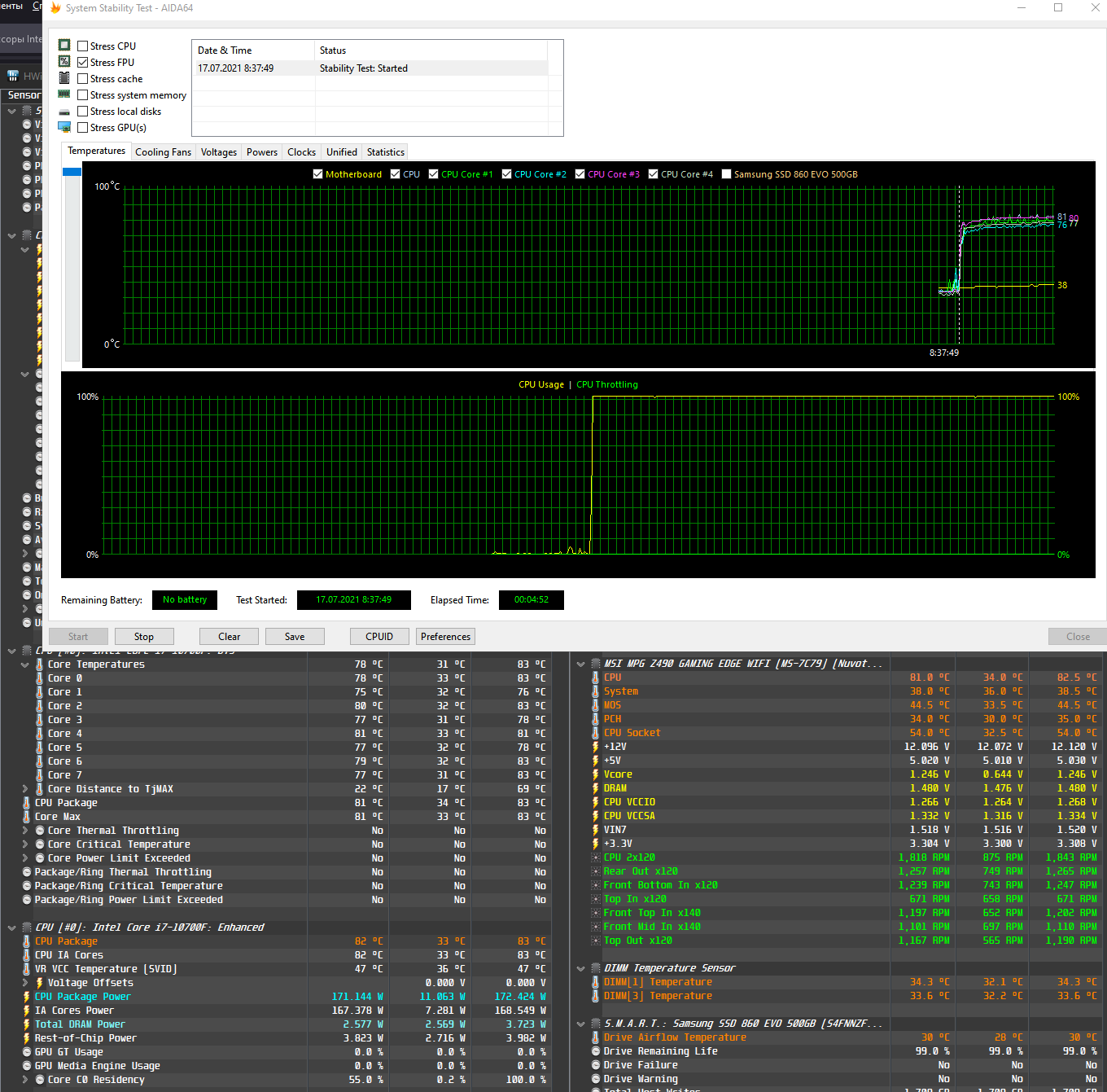Open the Unified tab

(x=342, y=152)
